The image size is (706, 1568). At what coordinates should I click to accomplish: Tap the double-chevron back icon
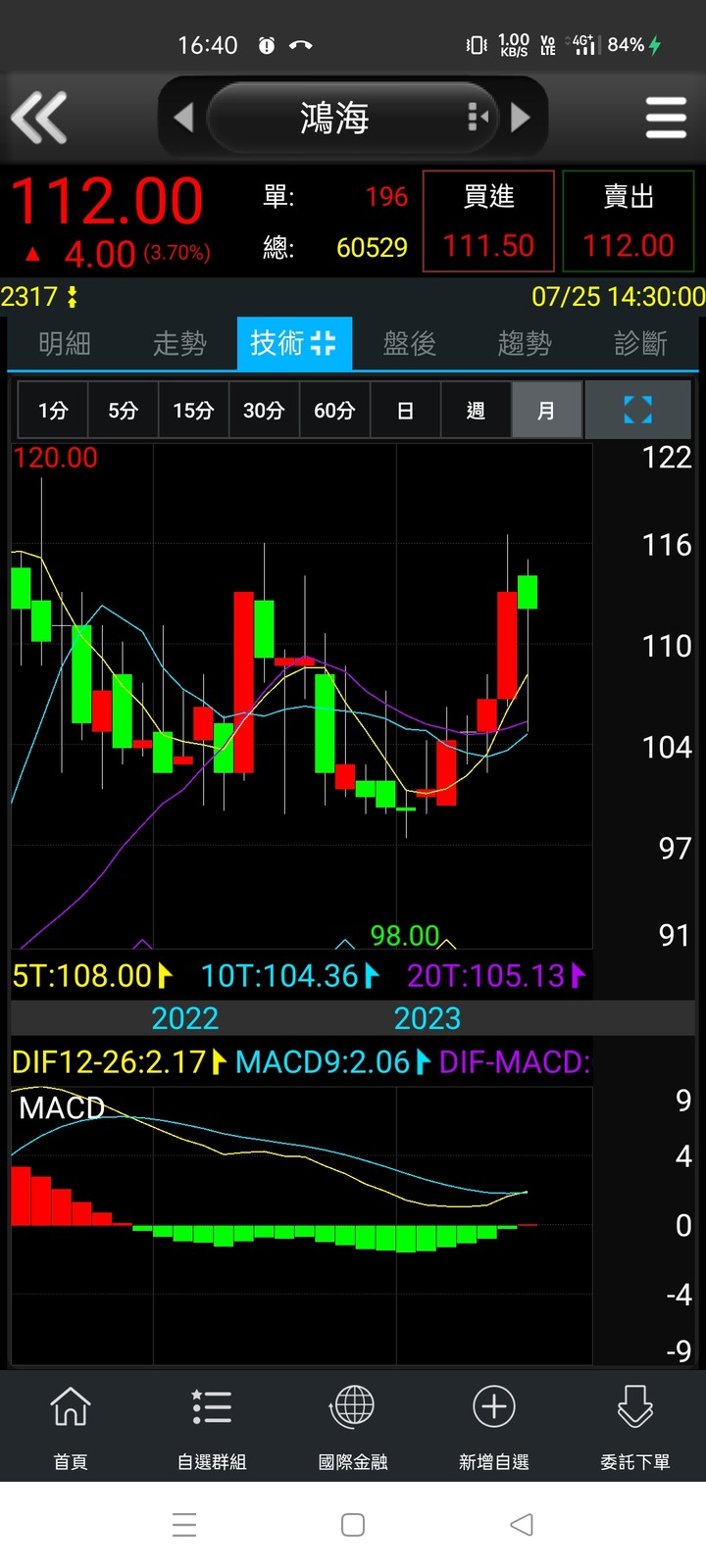39,118
